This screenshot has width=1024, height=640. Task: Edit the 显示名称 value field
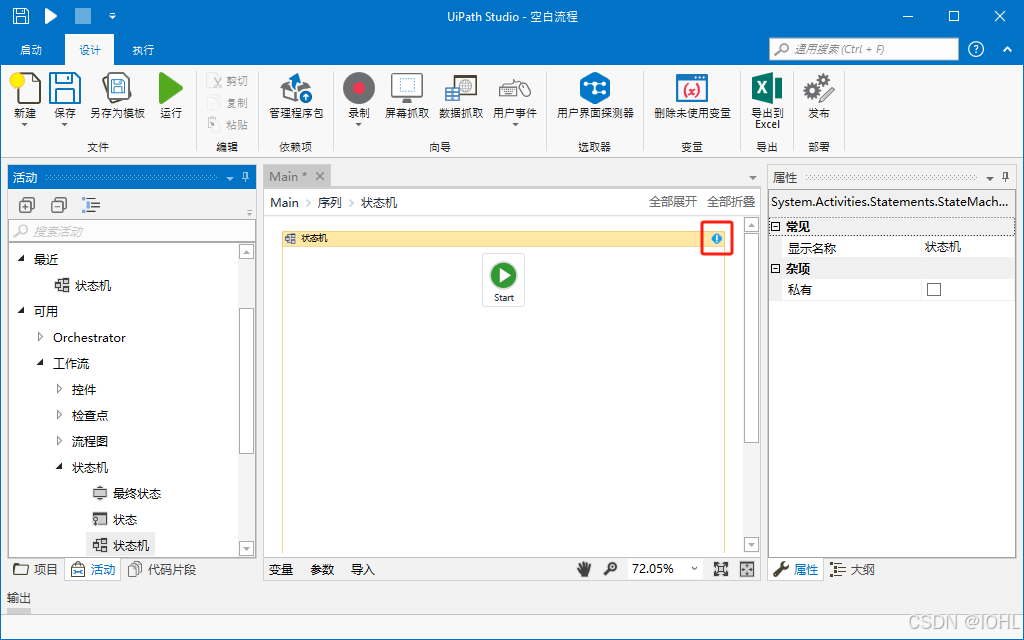(x=968, y=247)
